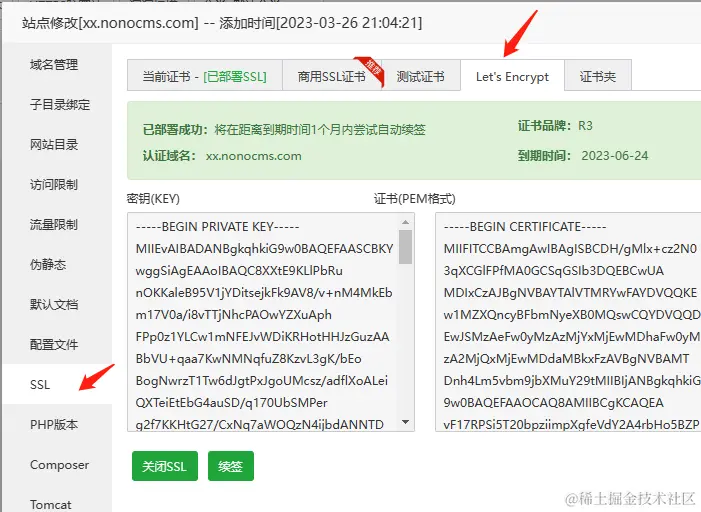The height and width of the screenshot is (512, 701).
Task: Switch to the Let's Encrypt tab
Action: tap(512, 76)
